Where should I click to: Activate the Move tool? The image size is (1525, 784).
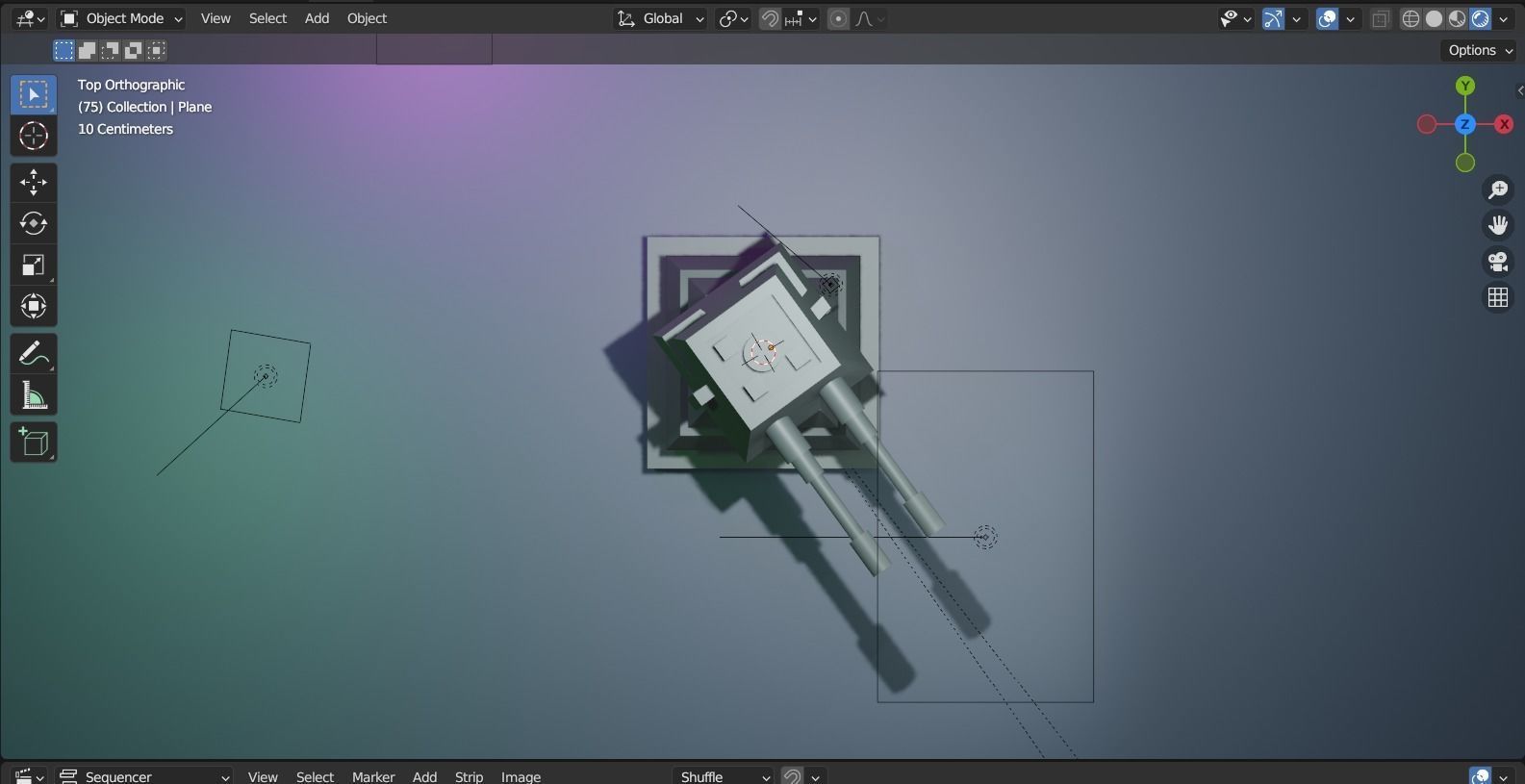point(34,182)
